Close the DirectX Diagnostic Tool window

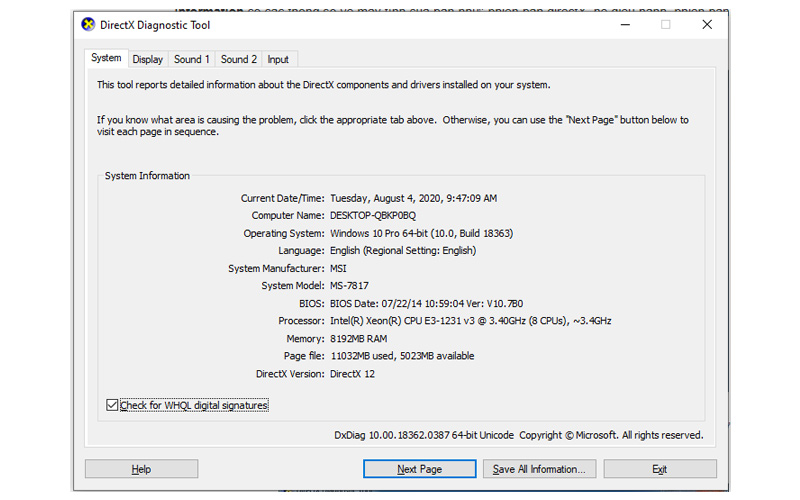pos(707,24)
